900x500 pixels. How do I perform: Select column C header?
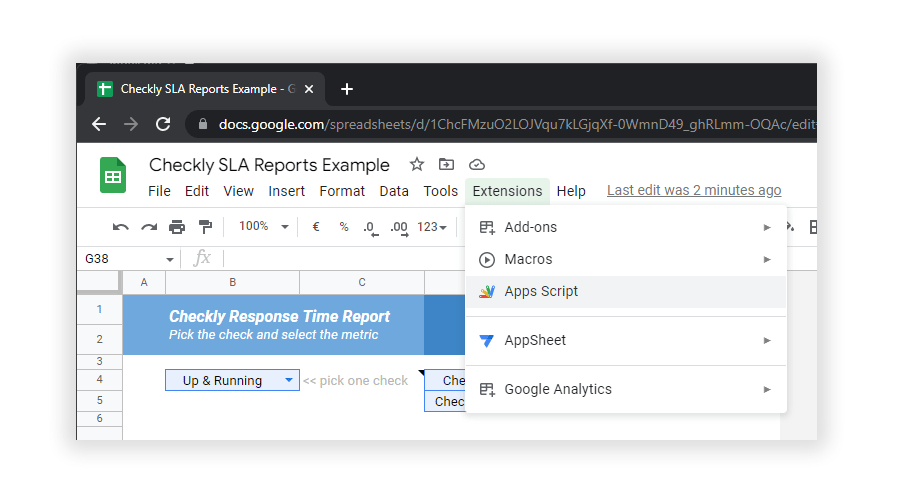coord(362,282)
